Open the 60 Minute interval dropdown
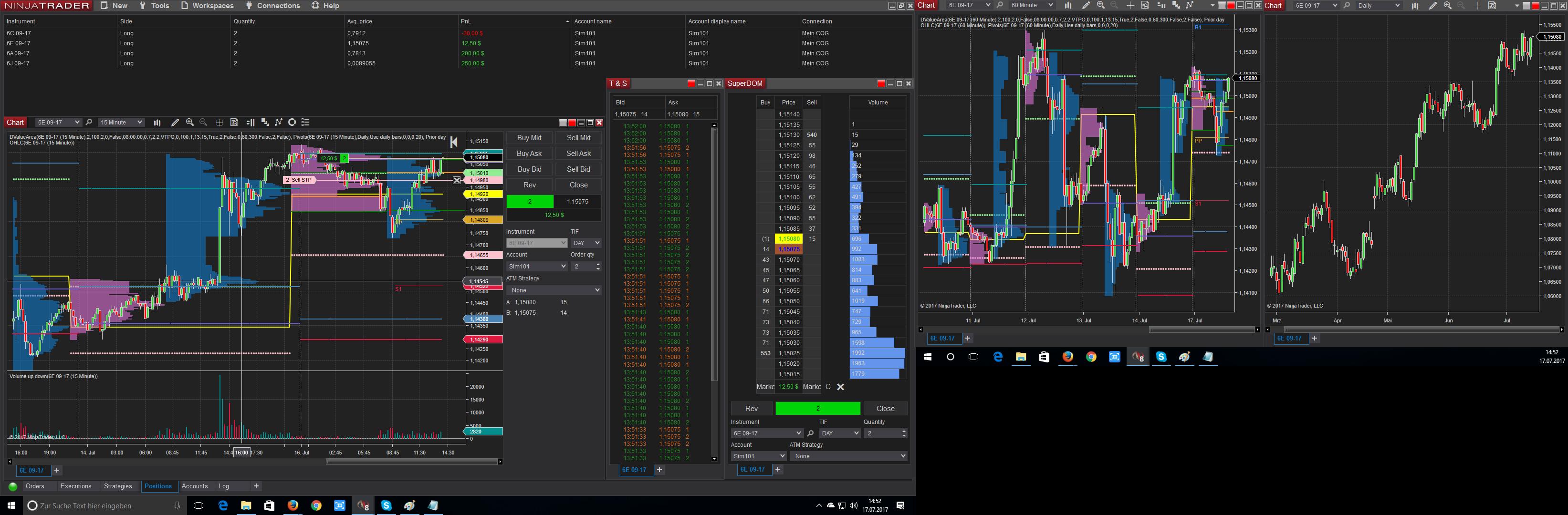 (x=1032, y=5)
